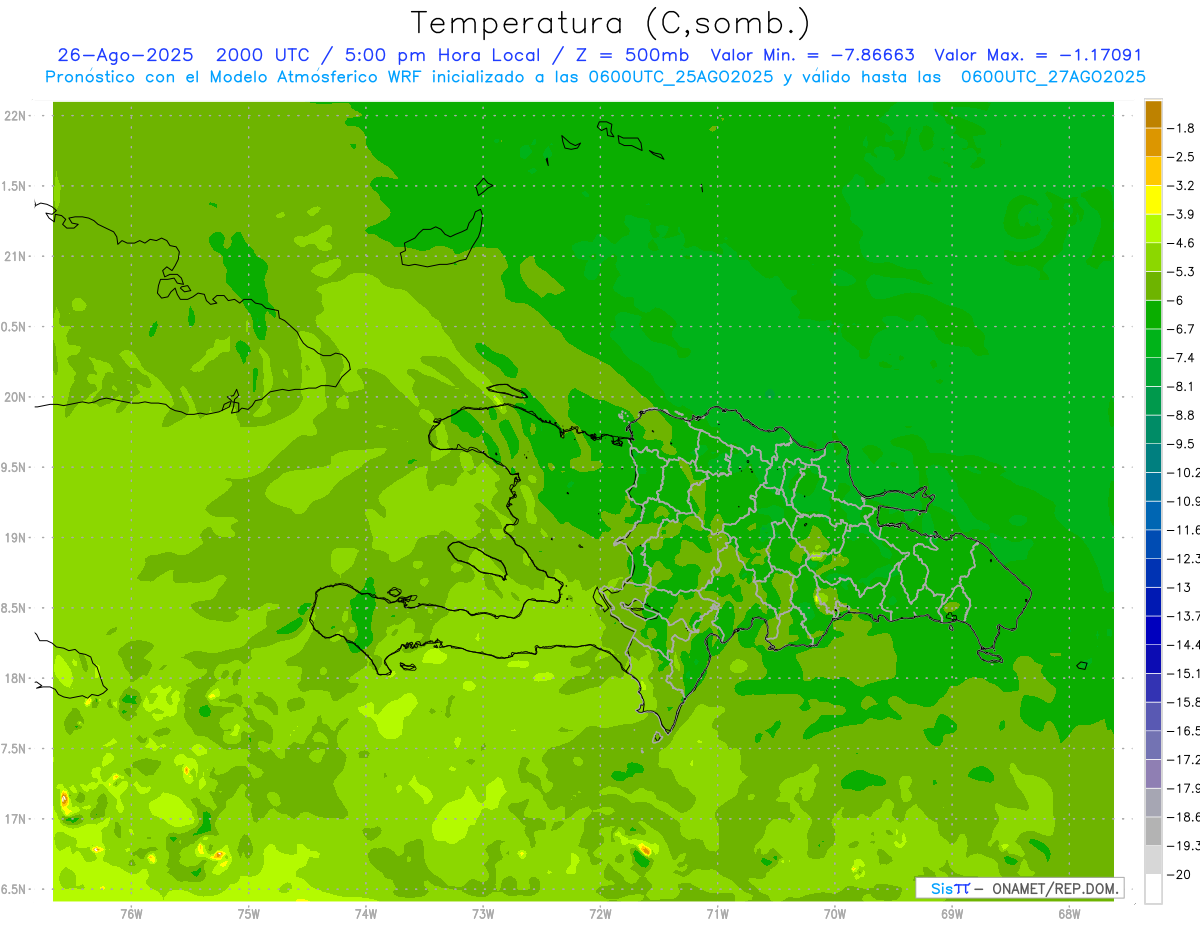Click the dark orange swatch above -1.8
The height and width of the screenshot is (927, 1200).
point(1153,114)
